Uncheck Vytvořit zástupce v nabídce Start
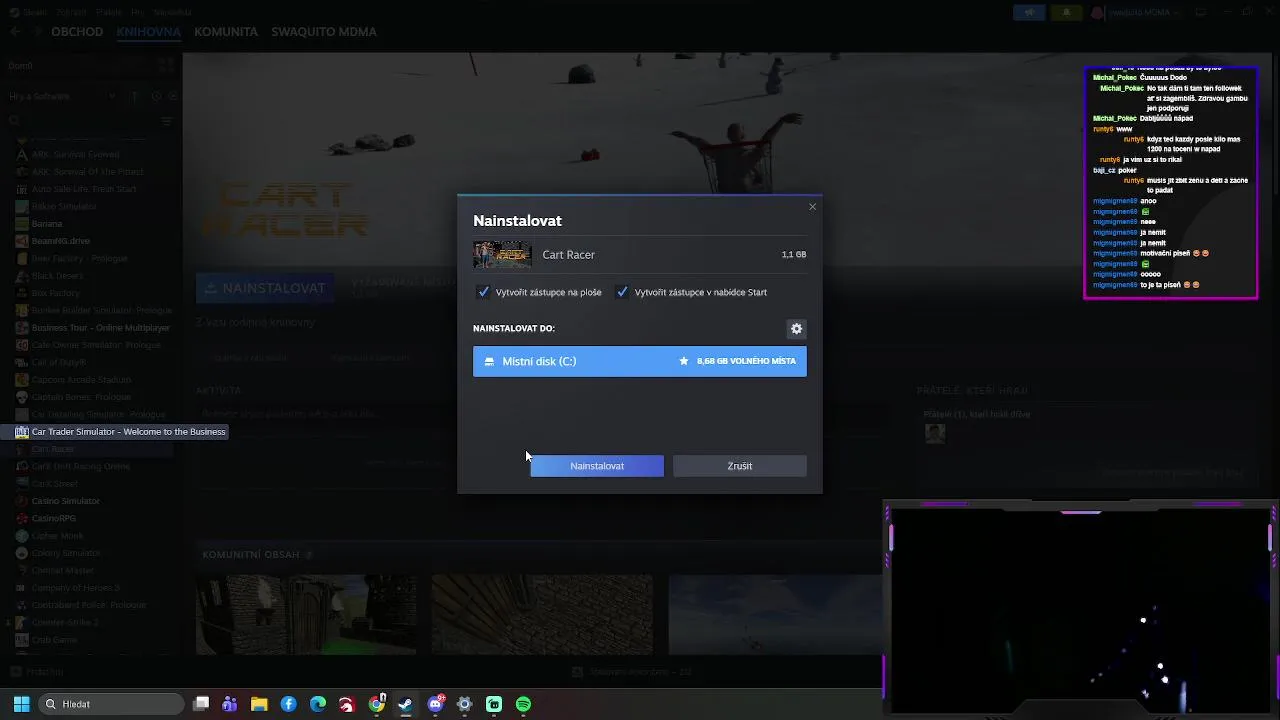 coord(623,292)
